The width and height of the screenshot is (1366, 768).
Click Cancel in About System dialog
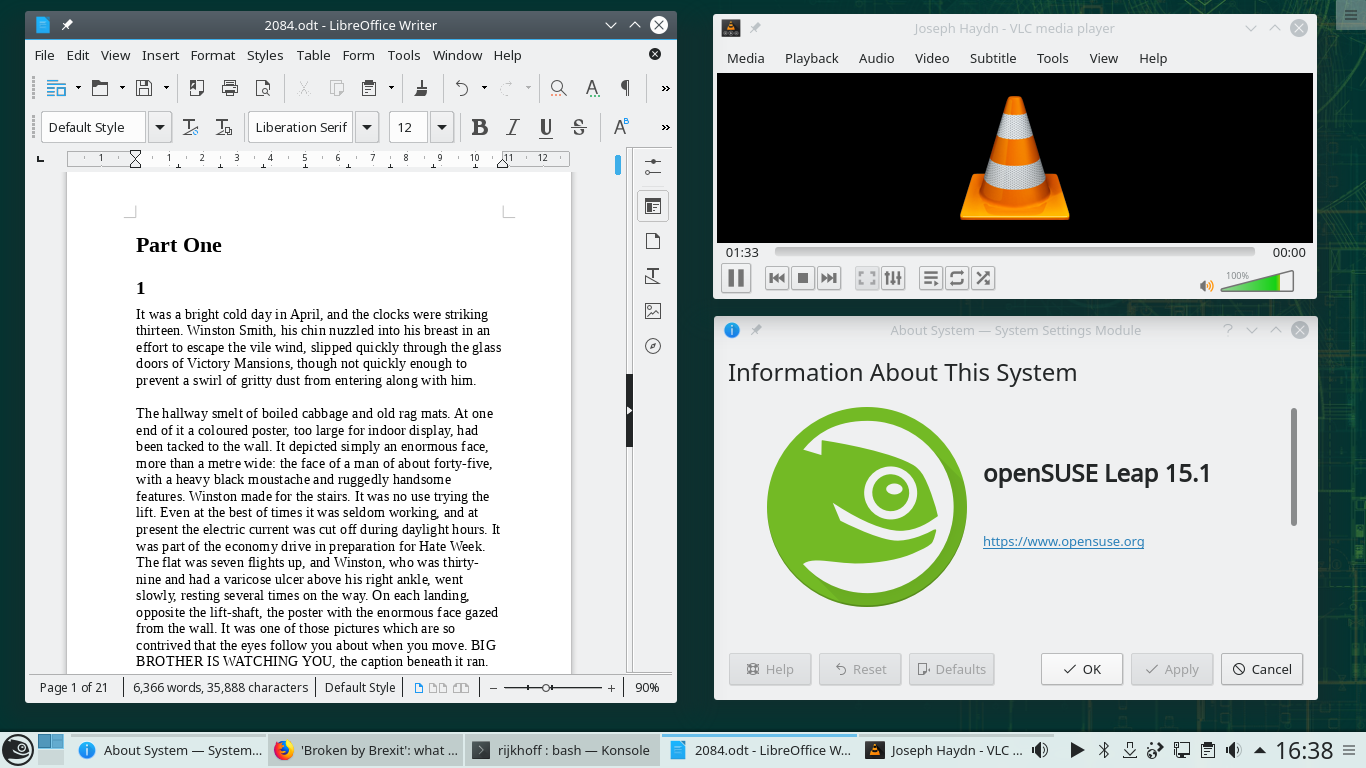tap(1262, 669)
